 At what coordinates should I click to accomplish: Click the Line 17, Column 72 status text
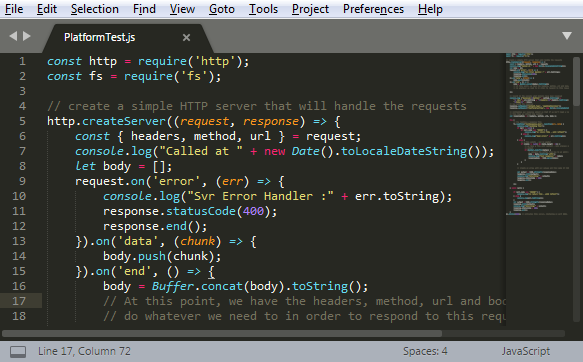point(84,351)
